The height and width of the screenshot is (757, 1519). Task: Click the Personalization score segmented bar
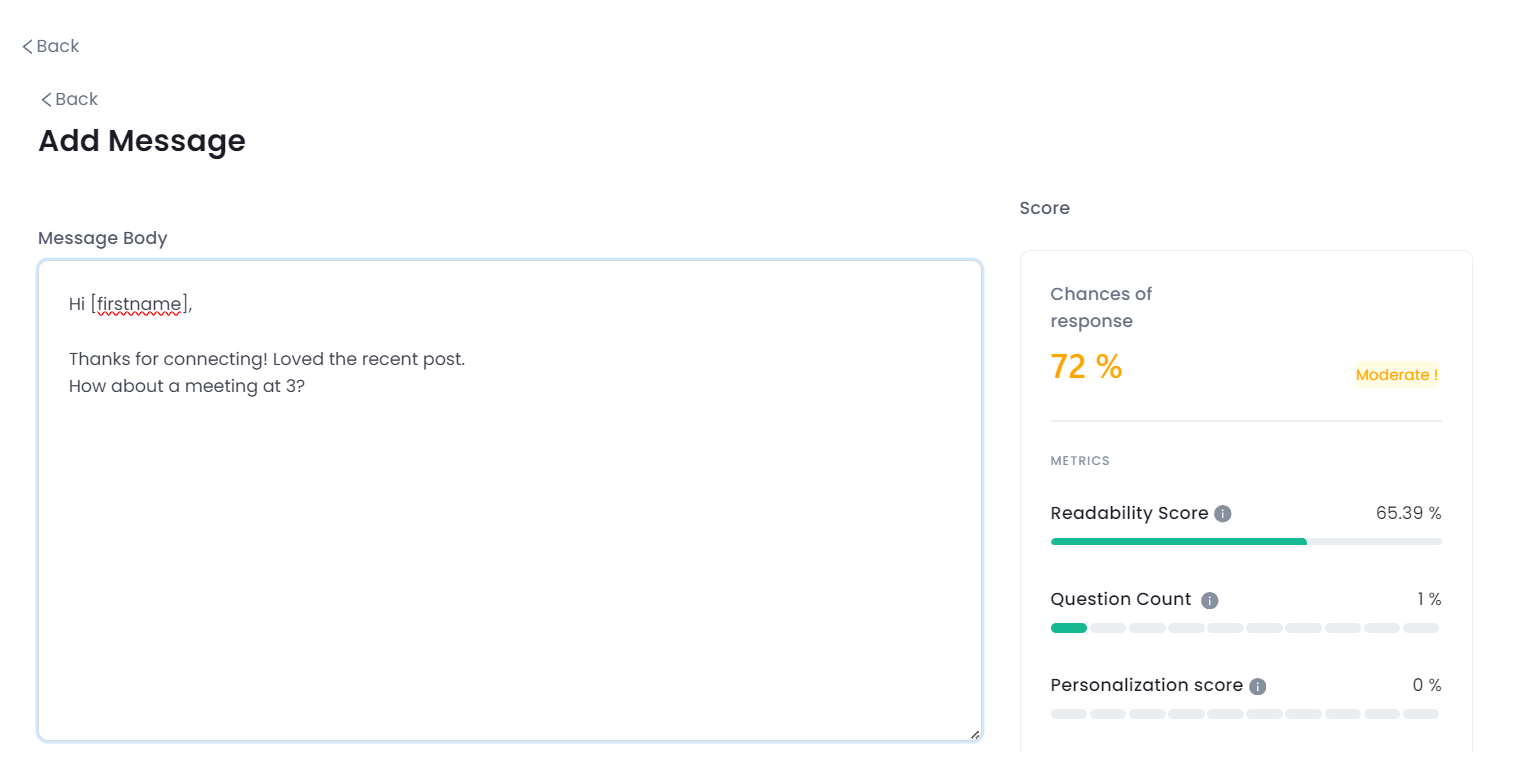(x=1245, y=714)
